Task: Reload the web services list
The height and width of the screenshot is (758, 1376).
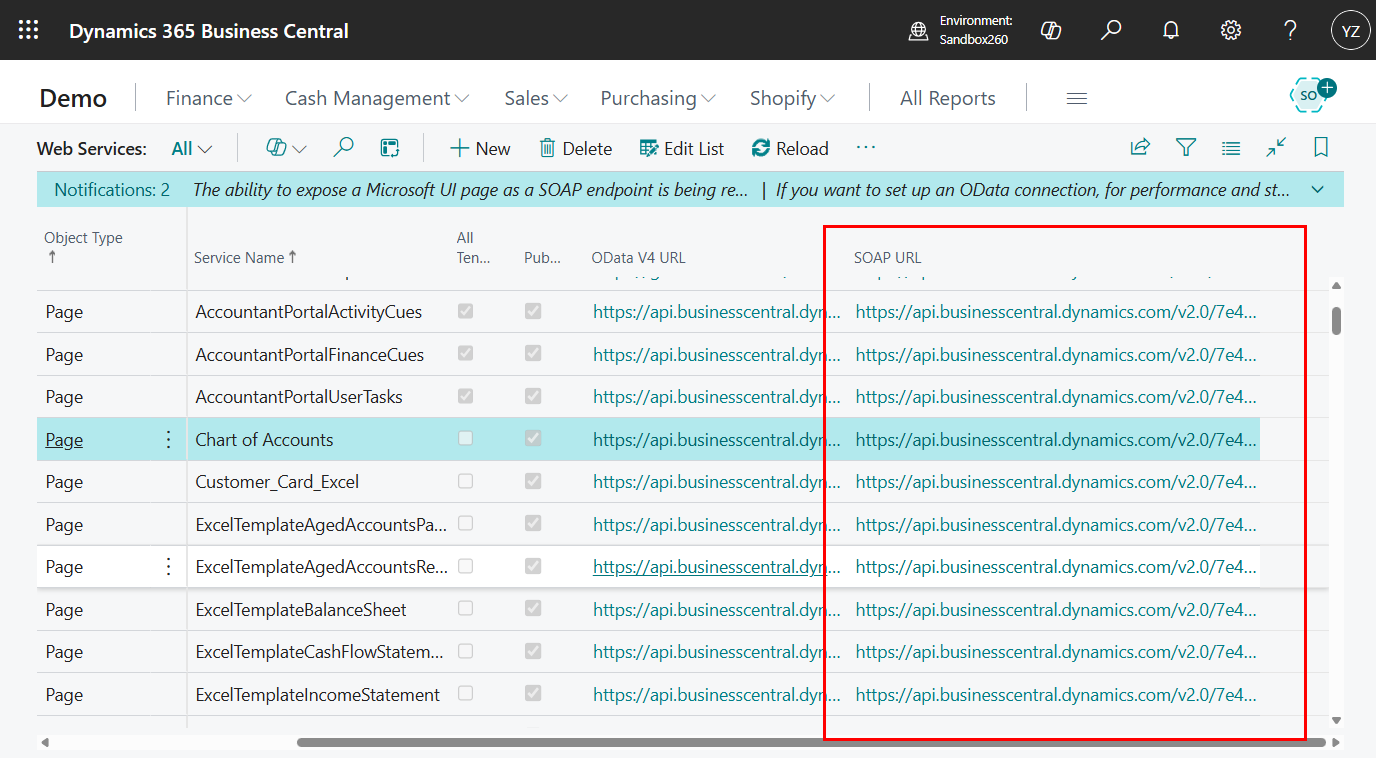Action: tap(790, 147)
